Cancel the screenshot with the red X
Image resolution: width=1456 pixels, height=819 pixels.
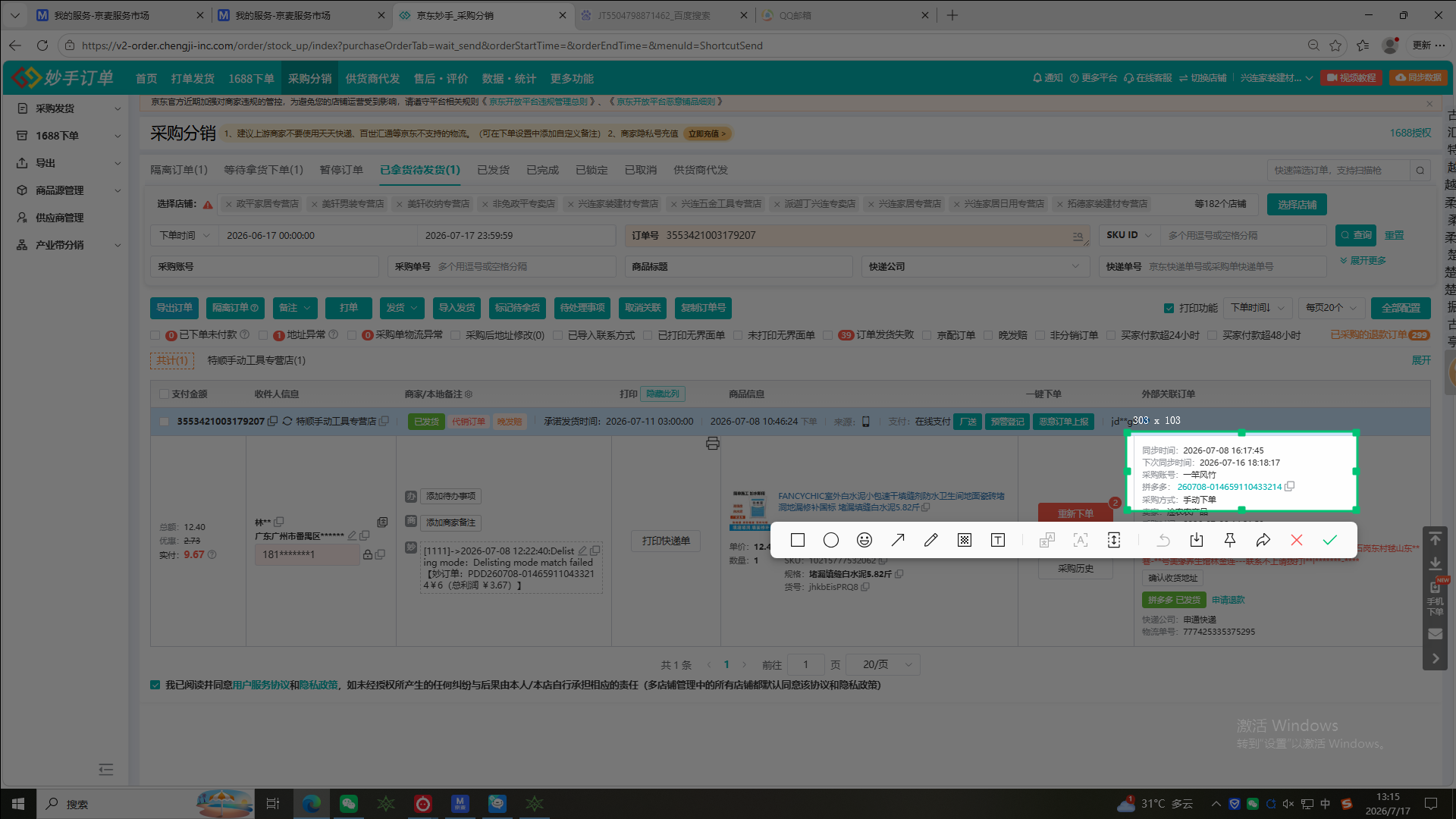pyautogui.click(x=1297, y=540)
